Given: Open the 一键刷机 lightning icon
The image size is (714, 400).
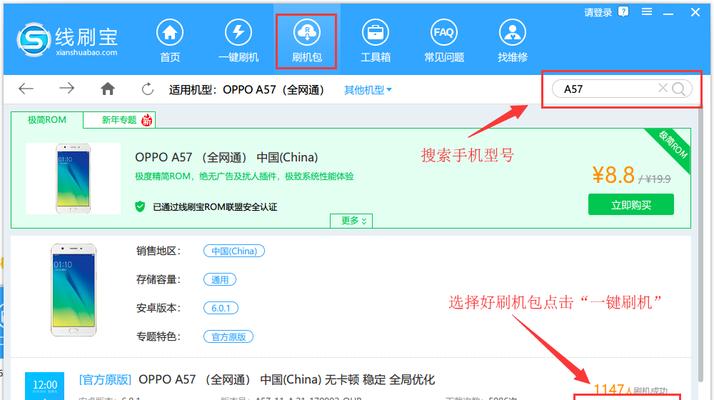Looking at the screenshot, I should point(239,33).
